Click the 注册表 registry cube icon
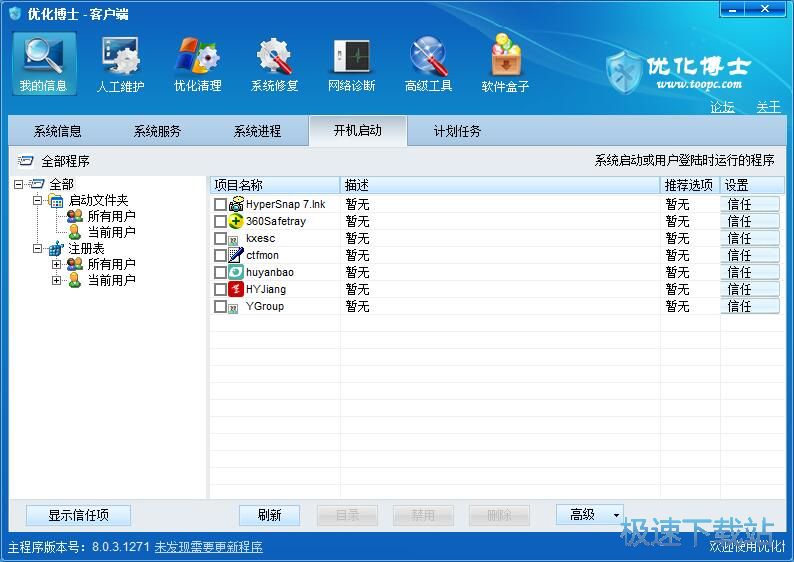794x562 pixels. pos(56,249)
